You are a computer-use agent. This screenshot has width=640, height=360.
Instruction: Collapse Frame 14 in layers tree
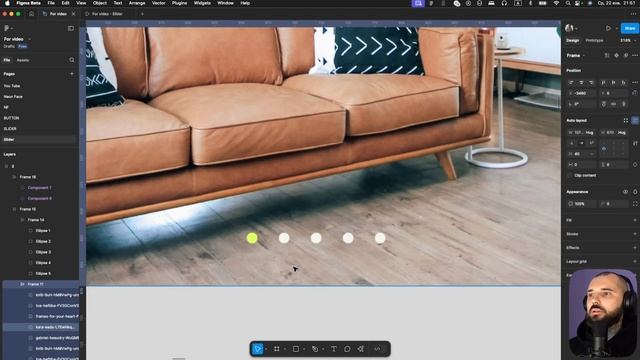point(22,220)
